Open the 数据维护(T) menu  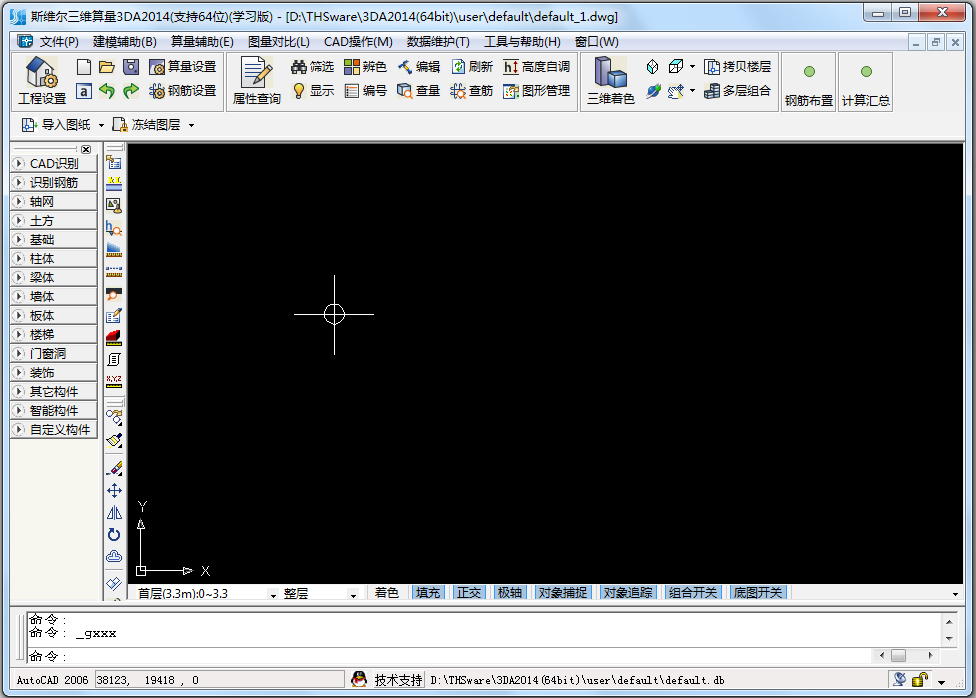coord(438,41)
